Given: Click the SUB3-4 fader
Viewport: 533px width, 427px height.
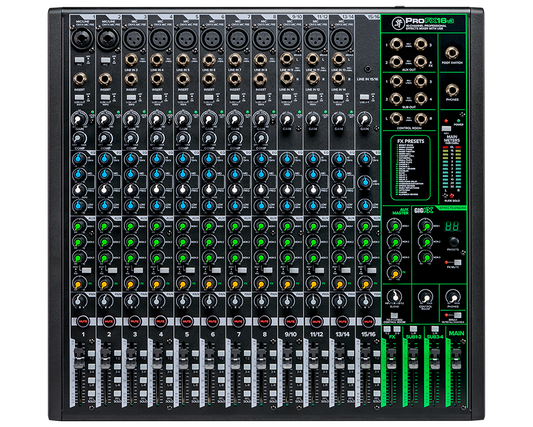Looking at the screenshot, I should pyautogui.click(x=435, y=359).
